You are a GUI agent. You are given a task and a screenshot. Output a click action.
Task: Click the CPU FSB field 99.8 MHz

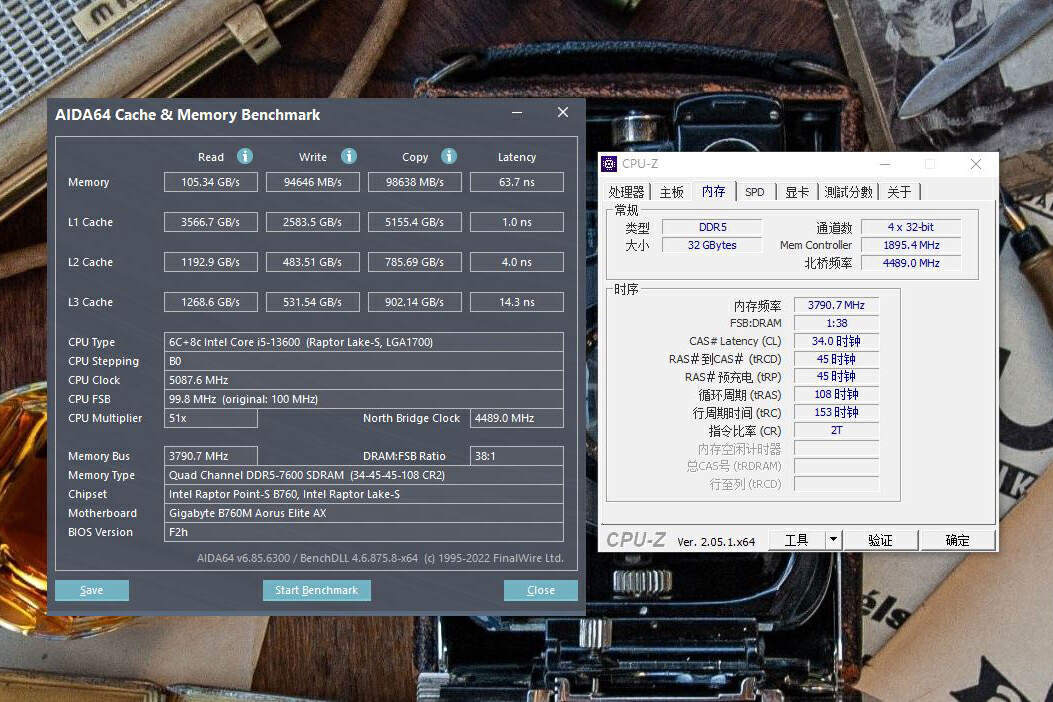coord(364,399)
